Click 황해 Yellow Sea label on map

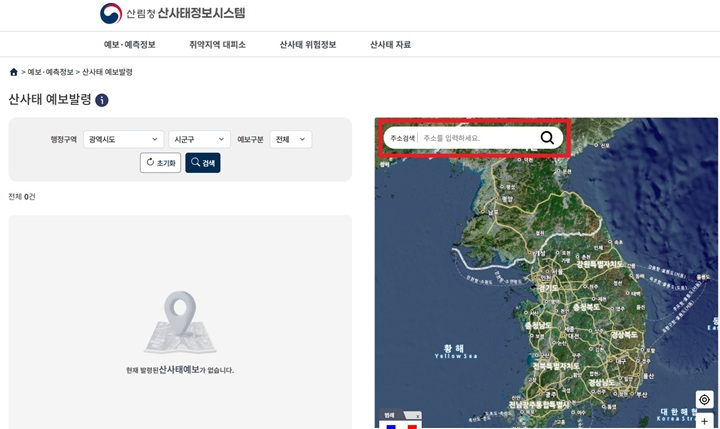455,351
